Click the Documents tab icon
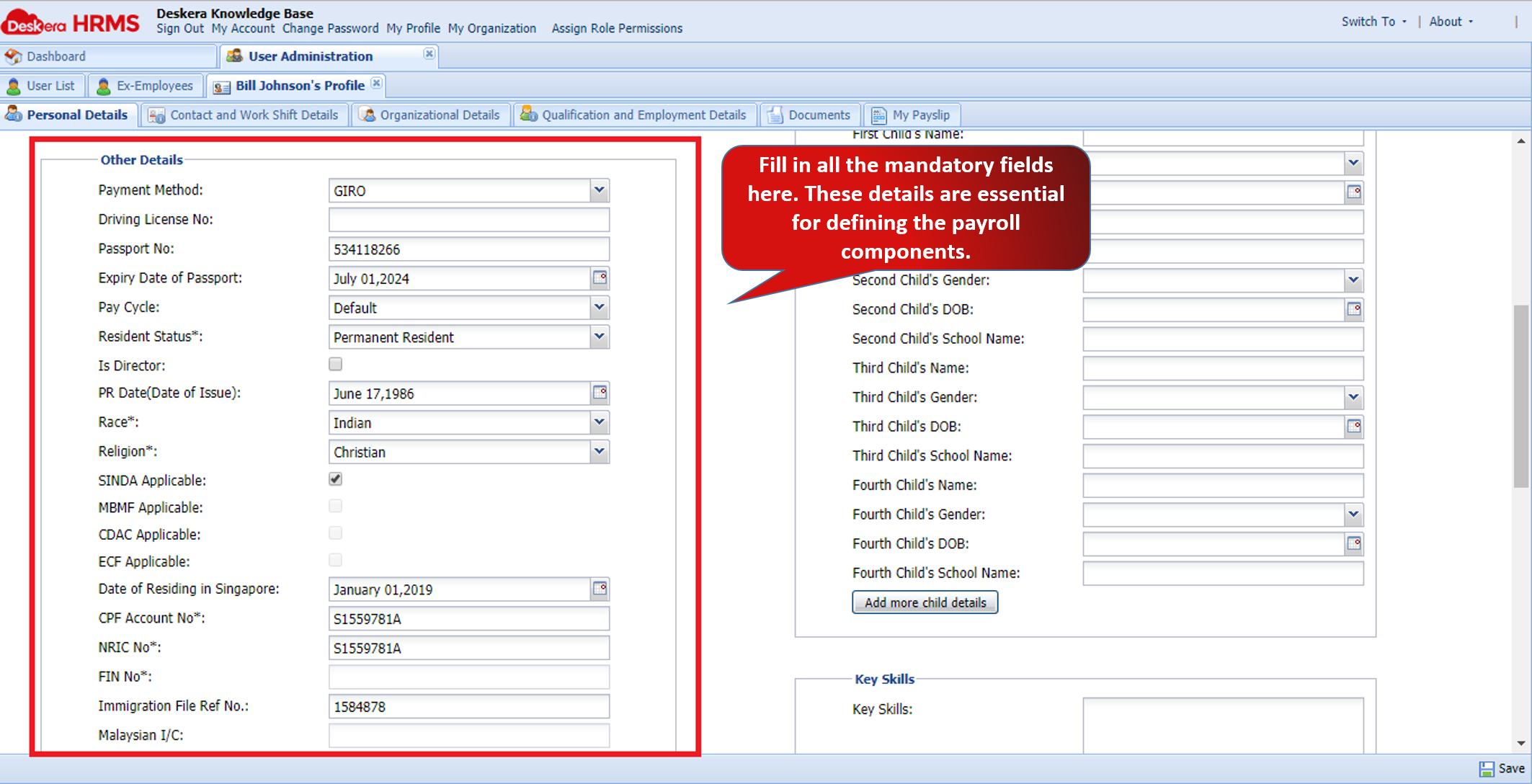Screen dimensions: 1532x784 775,115
